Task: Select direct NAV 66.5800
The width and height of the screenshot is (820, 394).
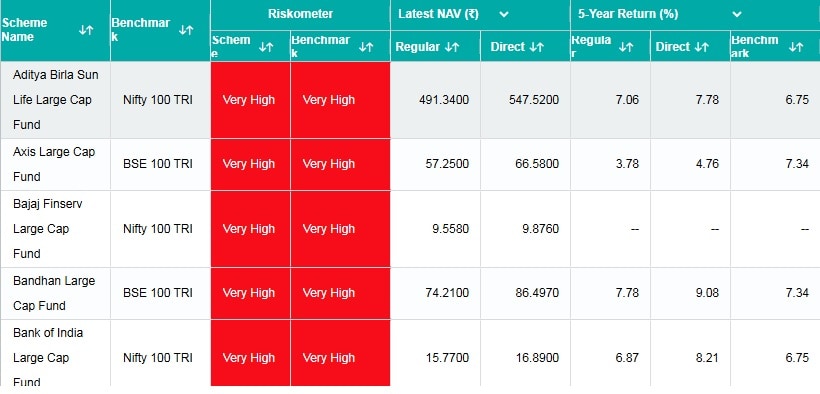Action: coord(537,164)
